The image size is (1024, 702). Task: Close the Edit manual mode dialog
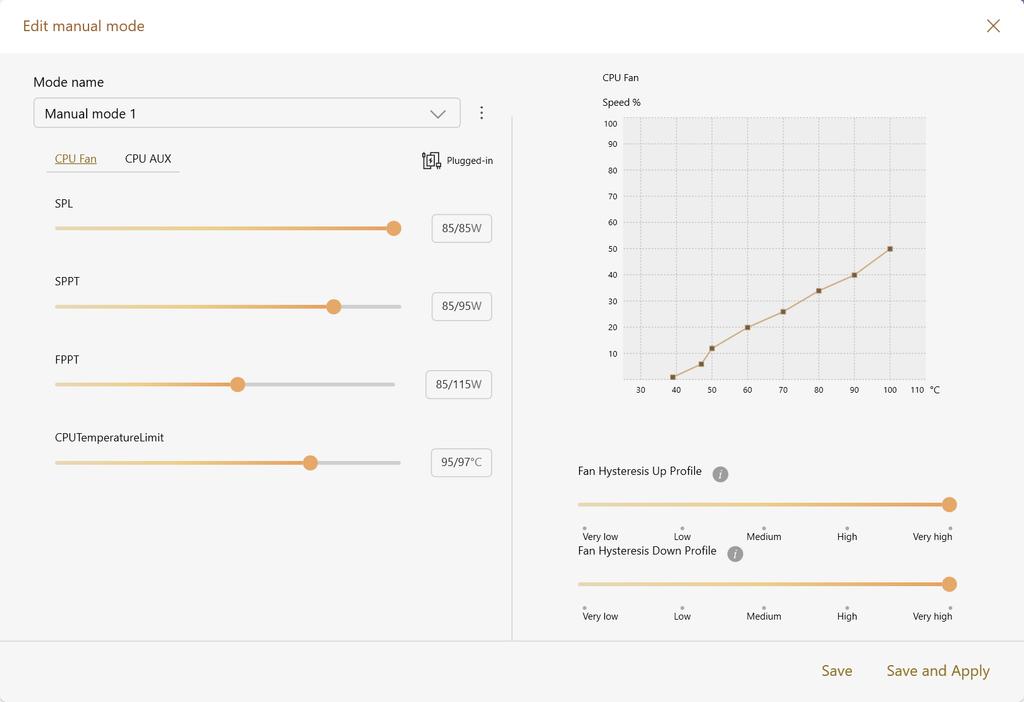pyautogui.click(x=993, y=26)
